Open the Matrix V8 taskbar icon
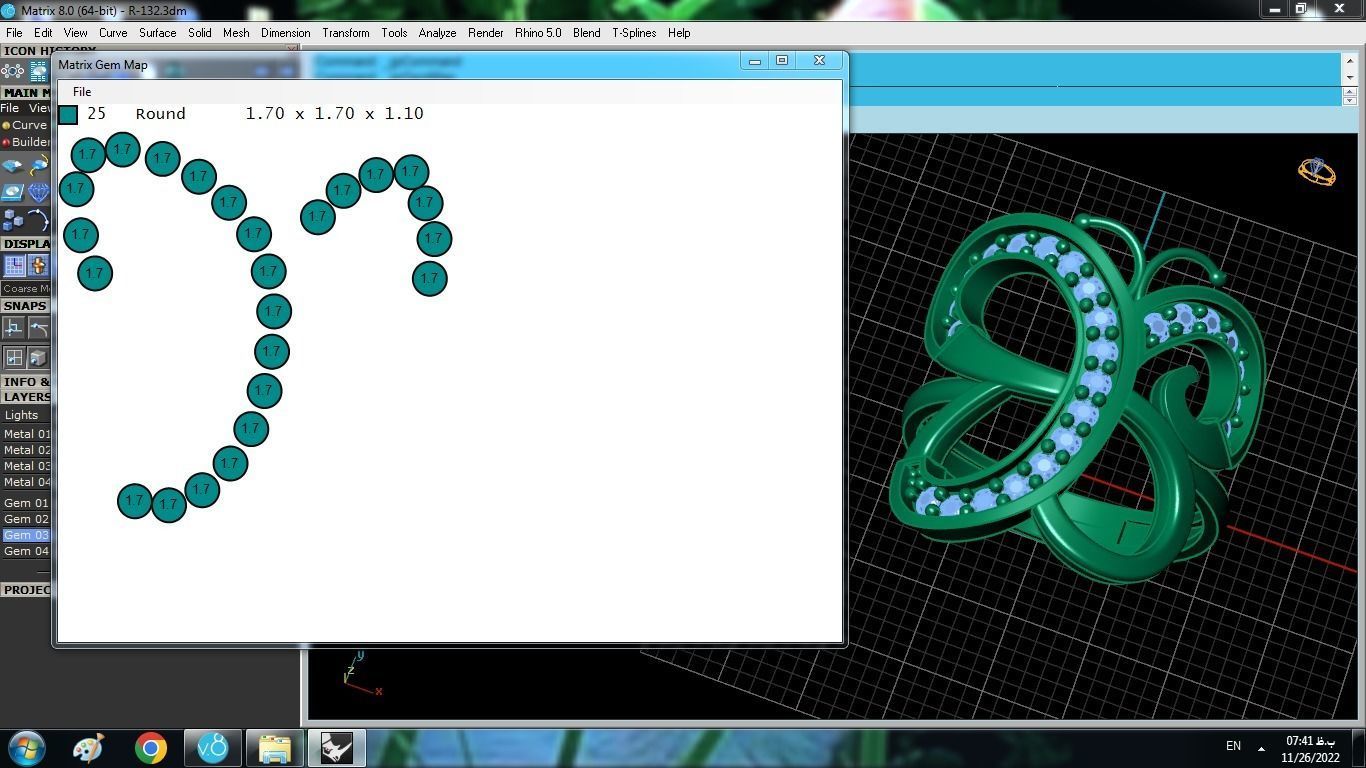The width and height of the screenshot is (1366, 768). (x=212, y=748)
